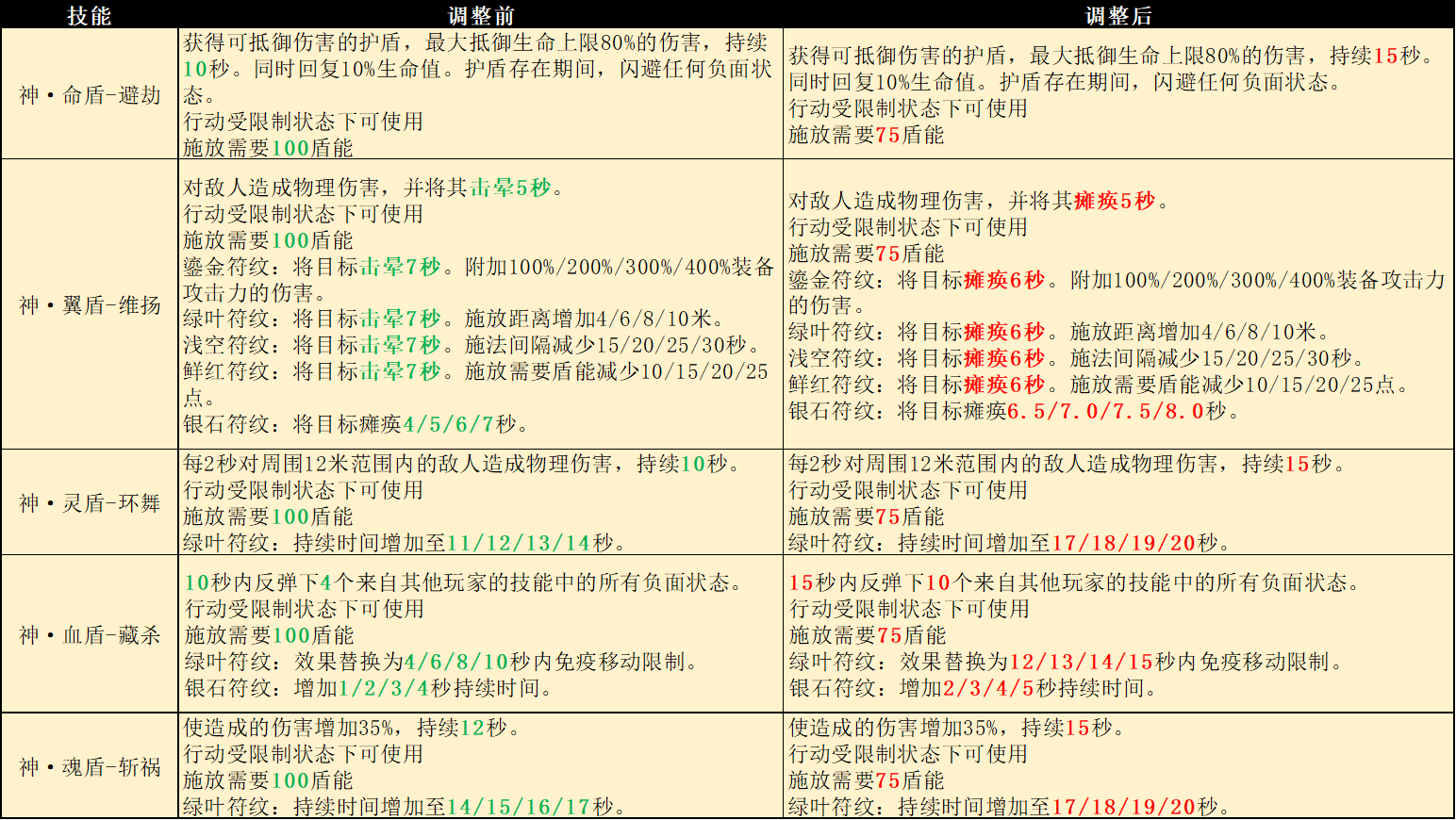Select the skill name 神·血盾-藏杀

90,635
